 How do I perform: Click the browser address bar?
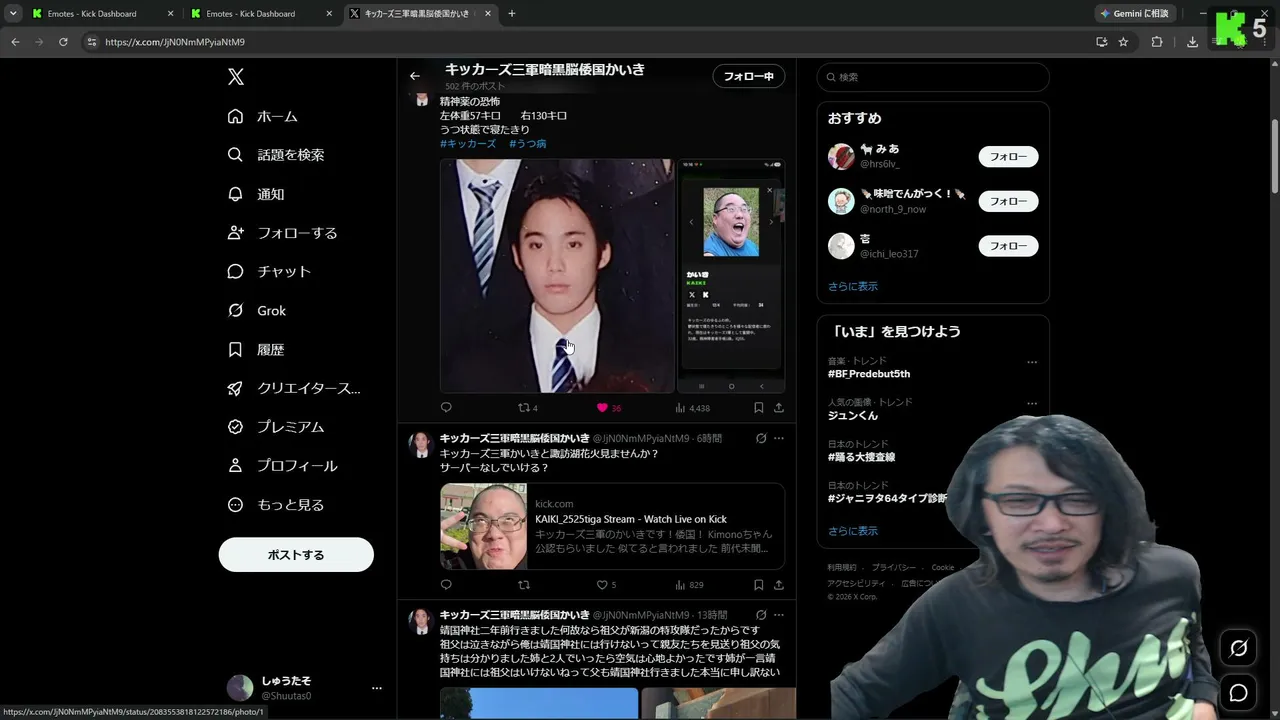[x=590, y=42]
